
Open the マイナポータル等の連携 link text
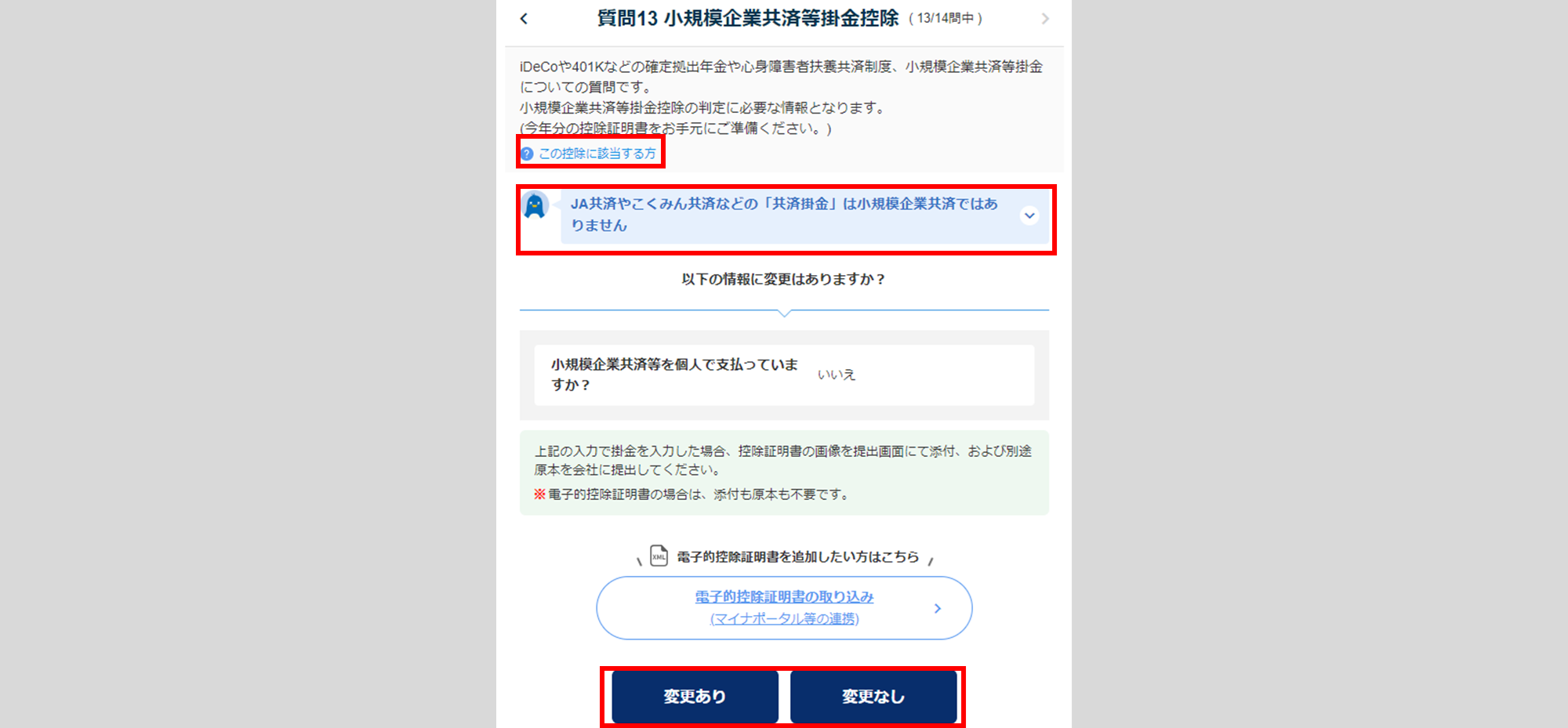click(784, 619)
